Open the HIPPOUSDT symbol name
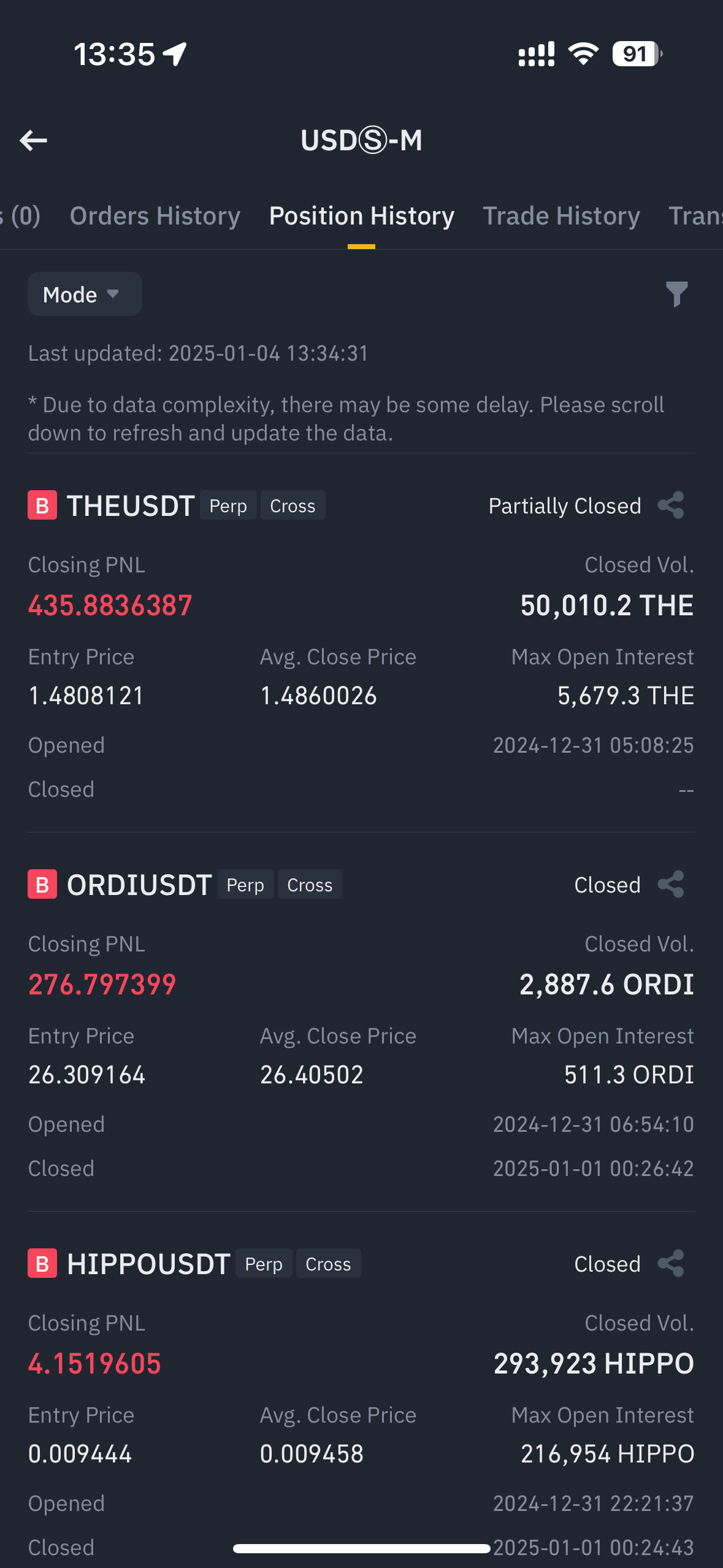 pos(148,1264)
